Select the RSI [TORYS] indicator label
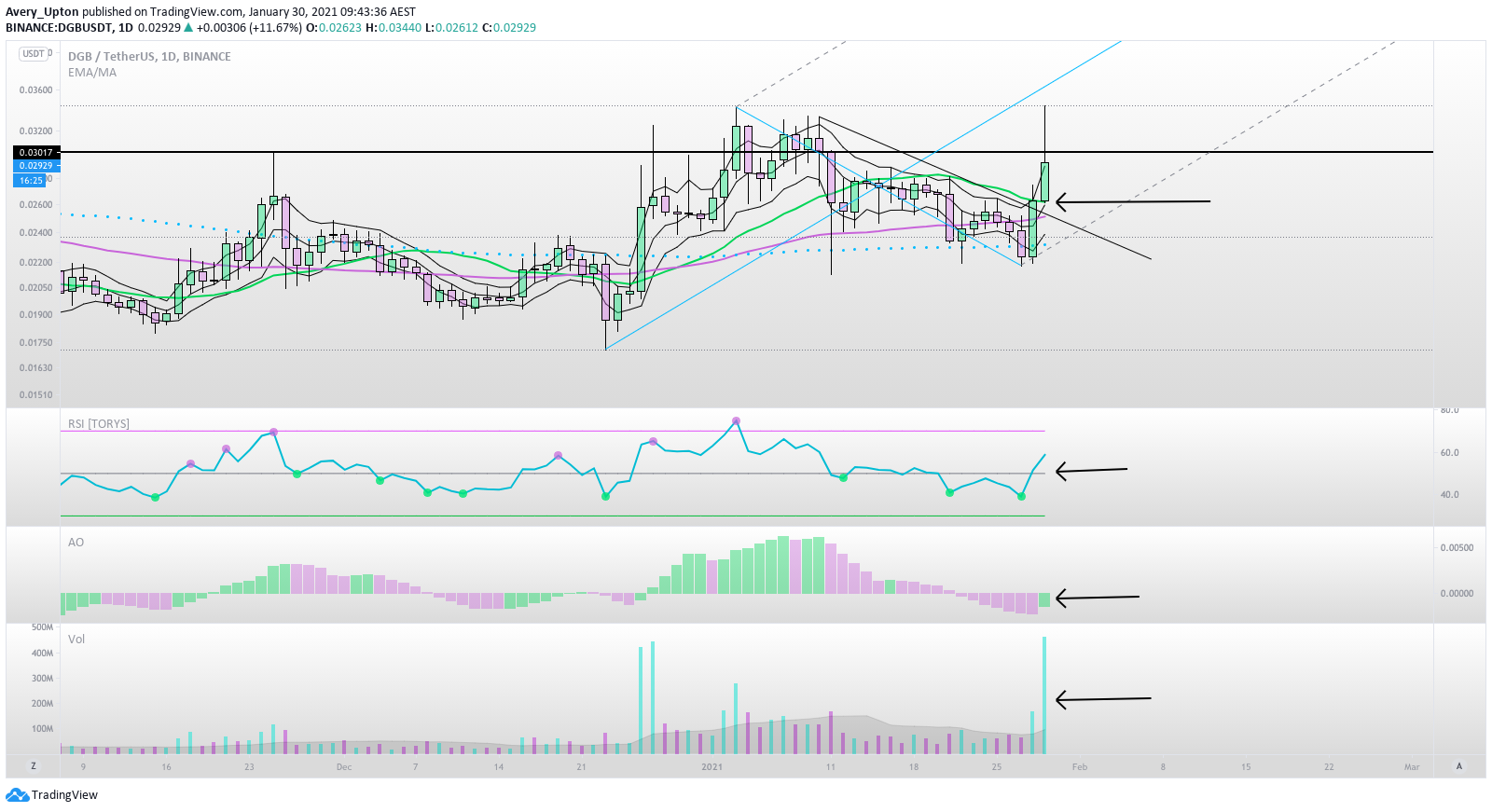The image size is (1492, 812). pyautogui.click(x=99, y=423)
